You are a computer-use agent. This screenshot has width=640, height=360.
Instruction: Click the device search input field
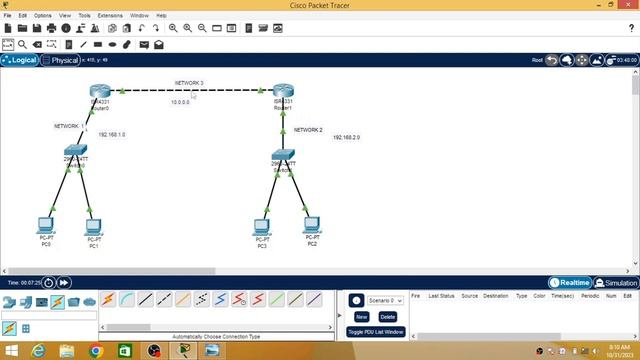(49, 315)
